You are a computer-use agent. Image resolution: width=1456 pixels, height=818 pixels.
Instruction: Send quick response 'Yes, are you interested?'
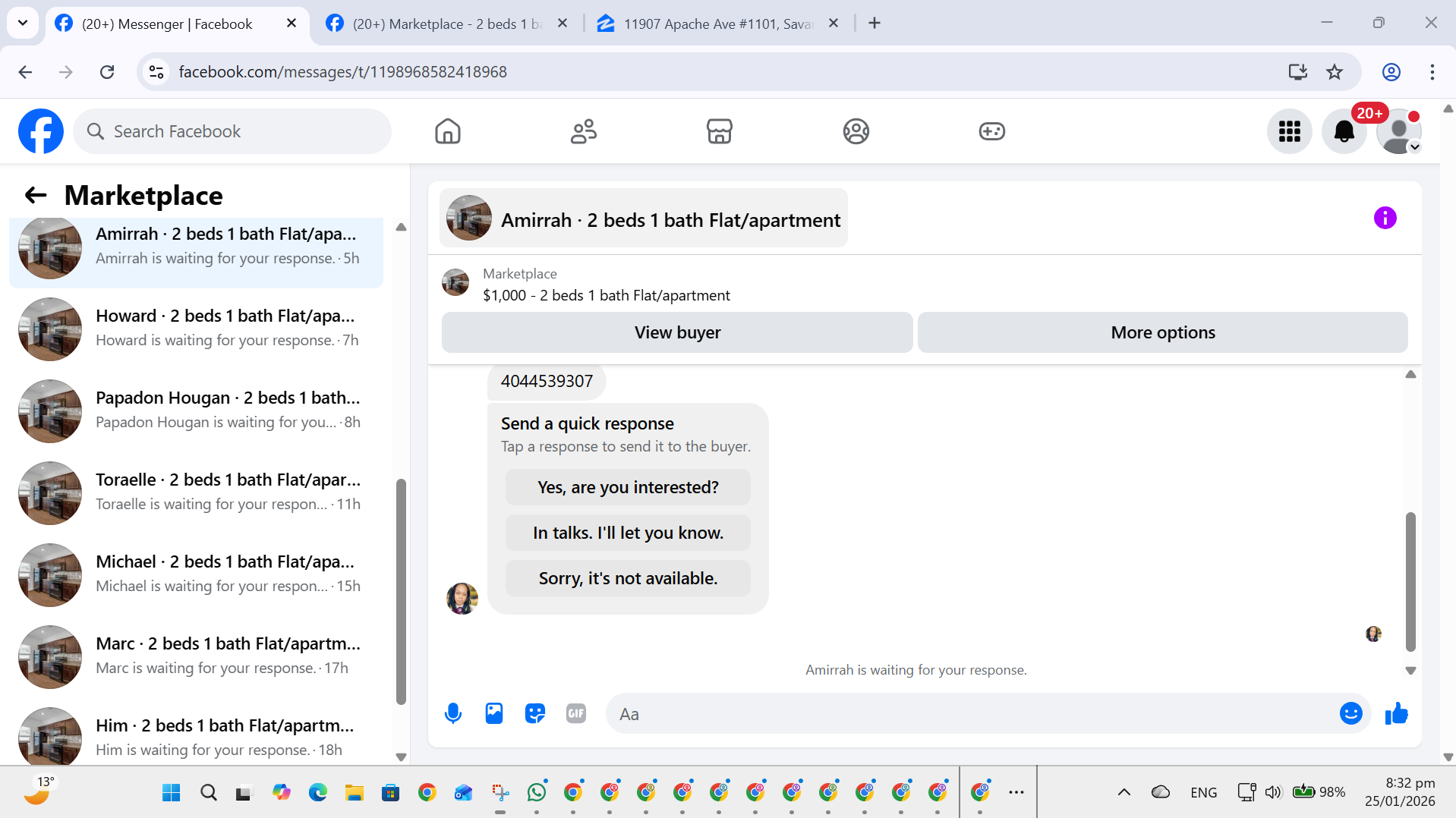coord(628,487)
